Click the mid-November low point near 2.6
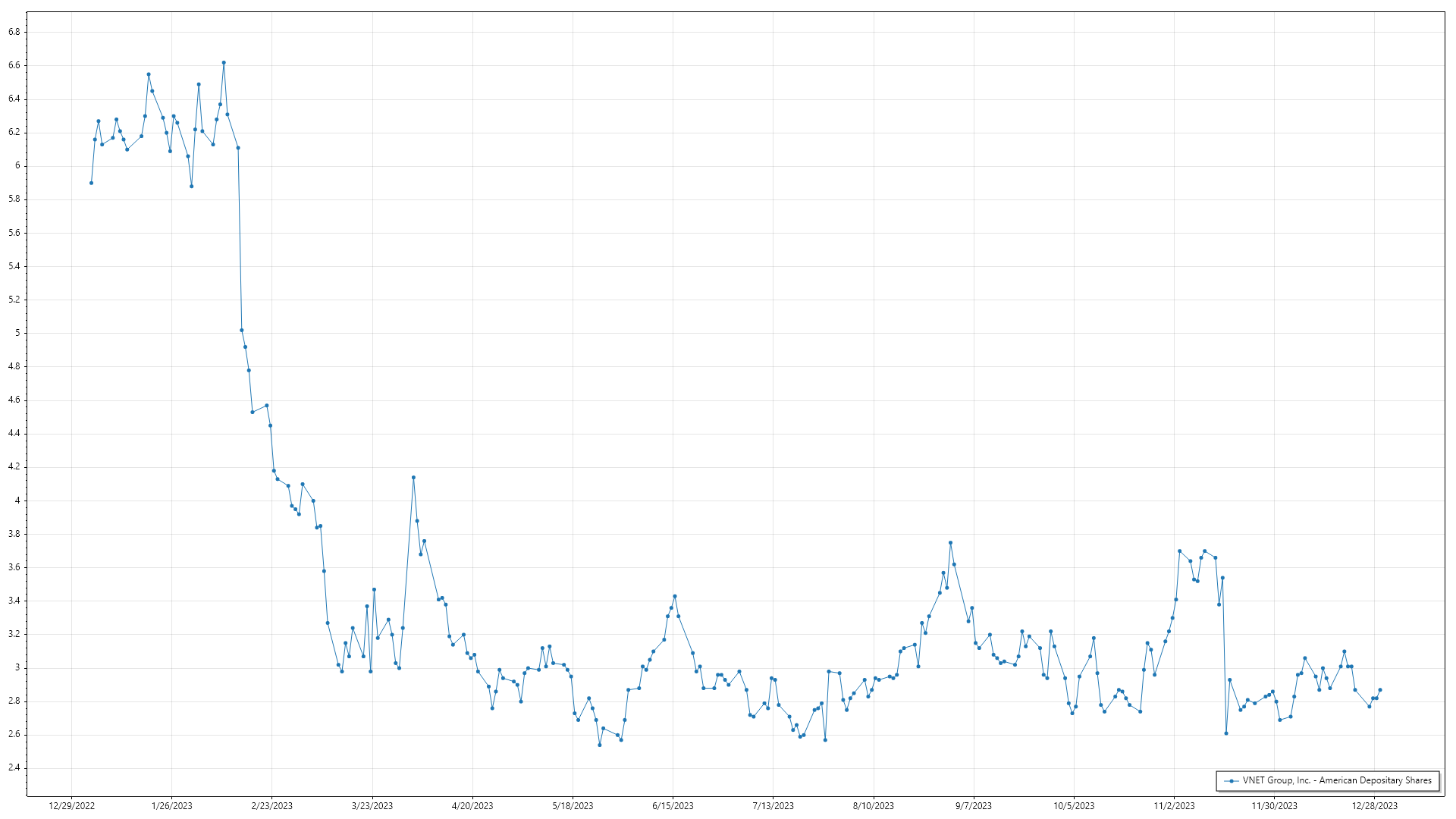The height and width of the screenshot is (819, 1456). pyautogui.click(x=1226, y=733)
